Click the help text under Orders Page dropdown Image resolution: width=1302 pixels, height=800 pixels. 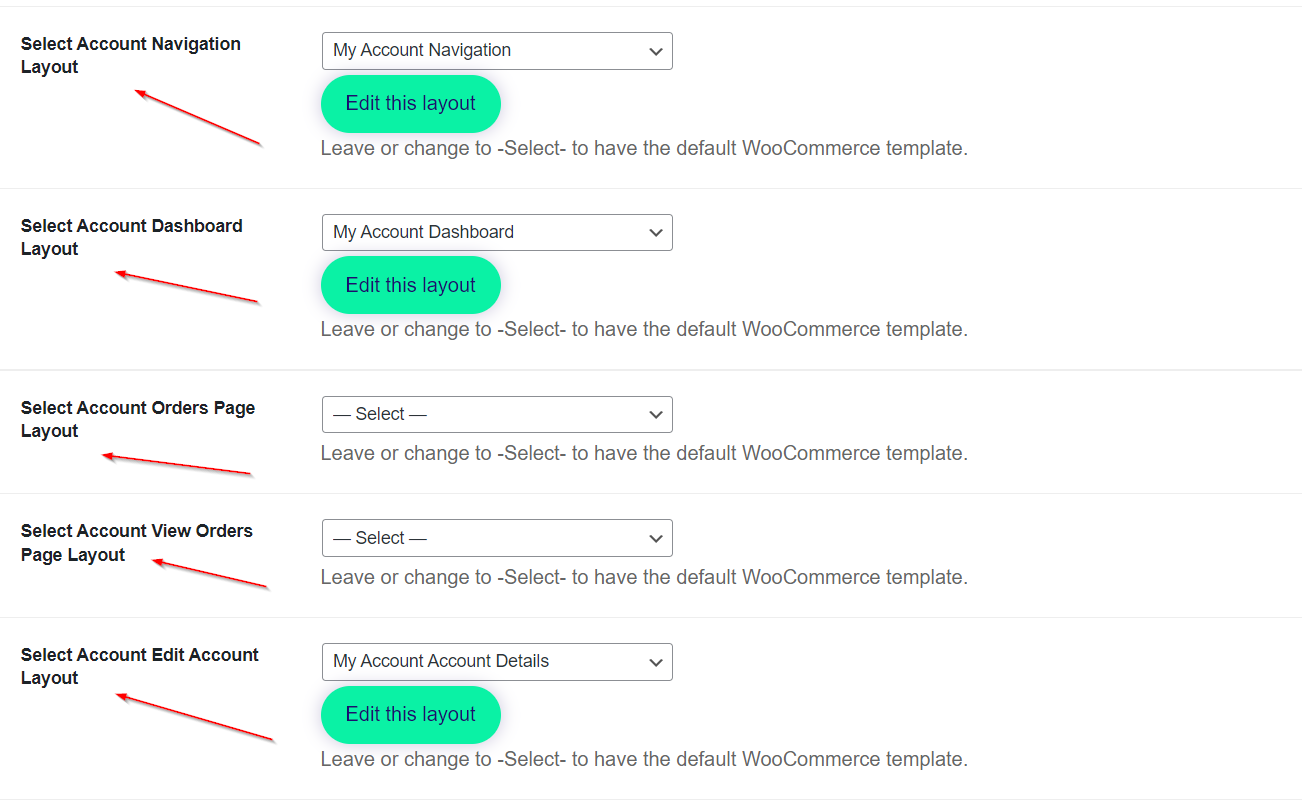point(644,454)
